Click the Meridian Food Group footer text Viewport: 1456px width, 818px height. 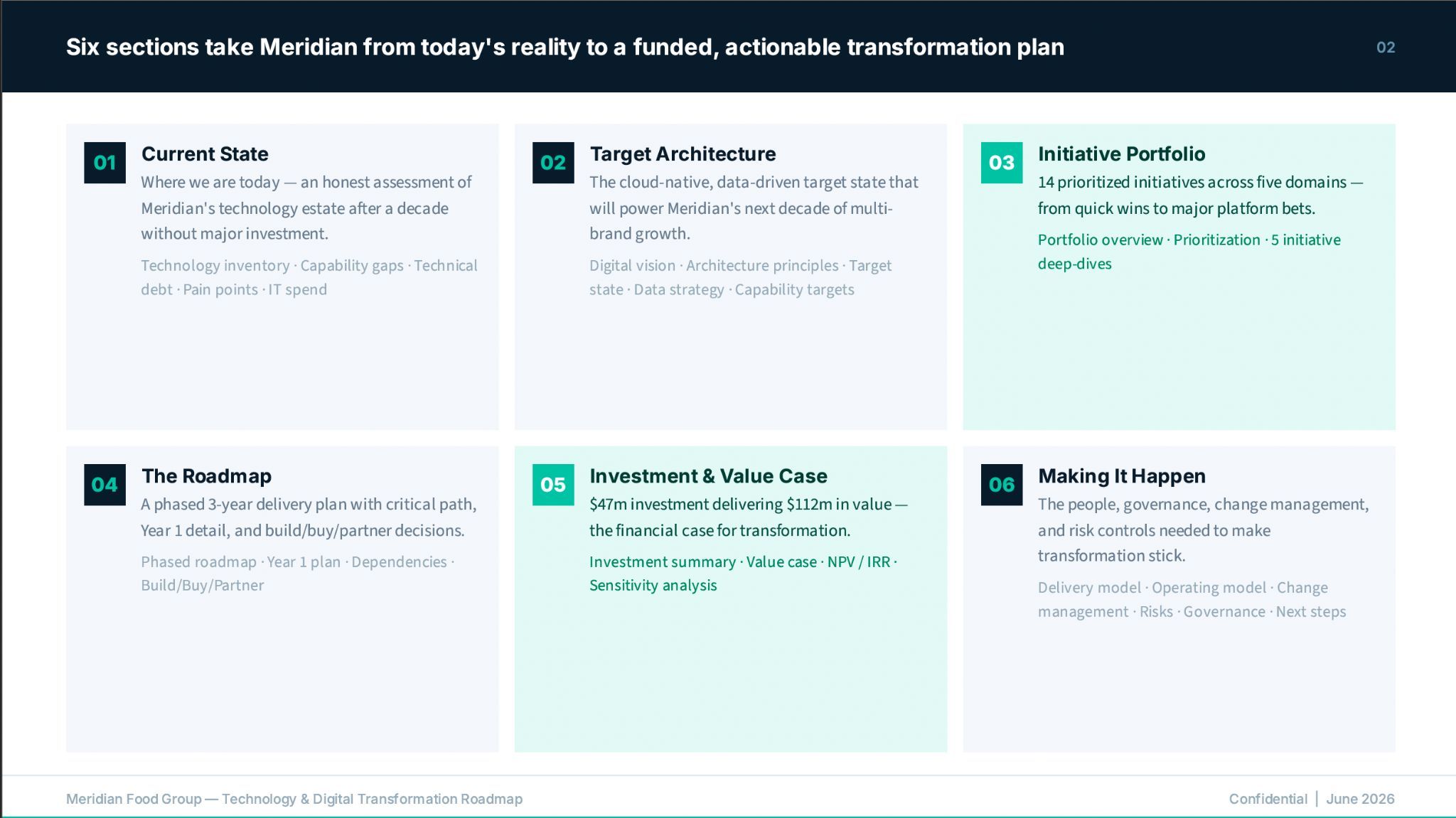[294, 799]
